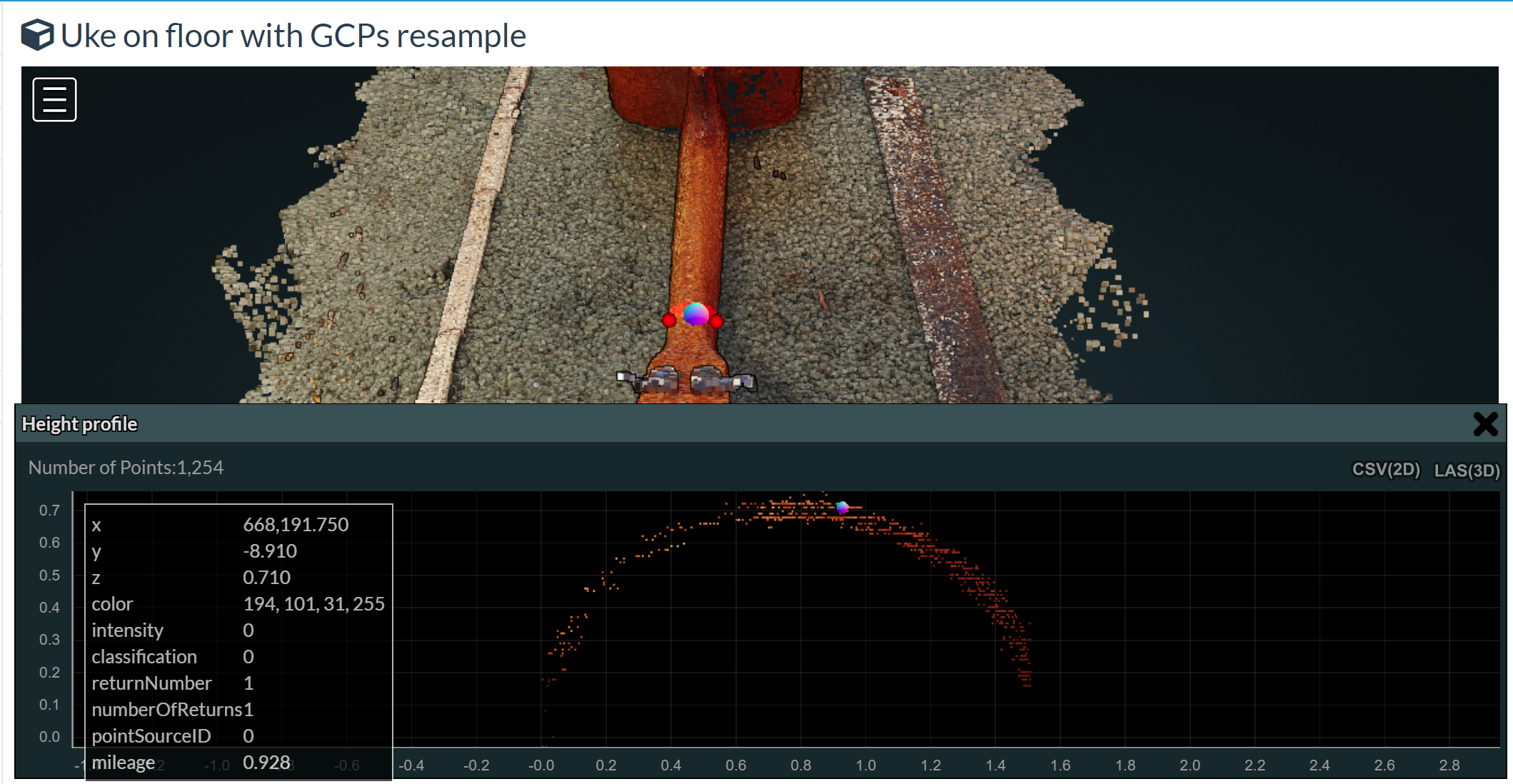The height and width of the screenshot is (784, 1513).
Task: Close the Height profile panel
Action: click(x=1485, y=424)
